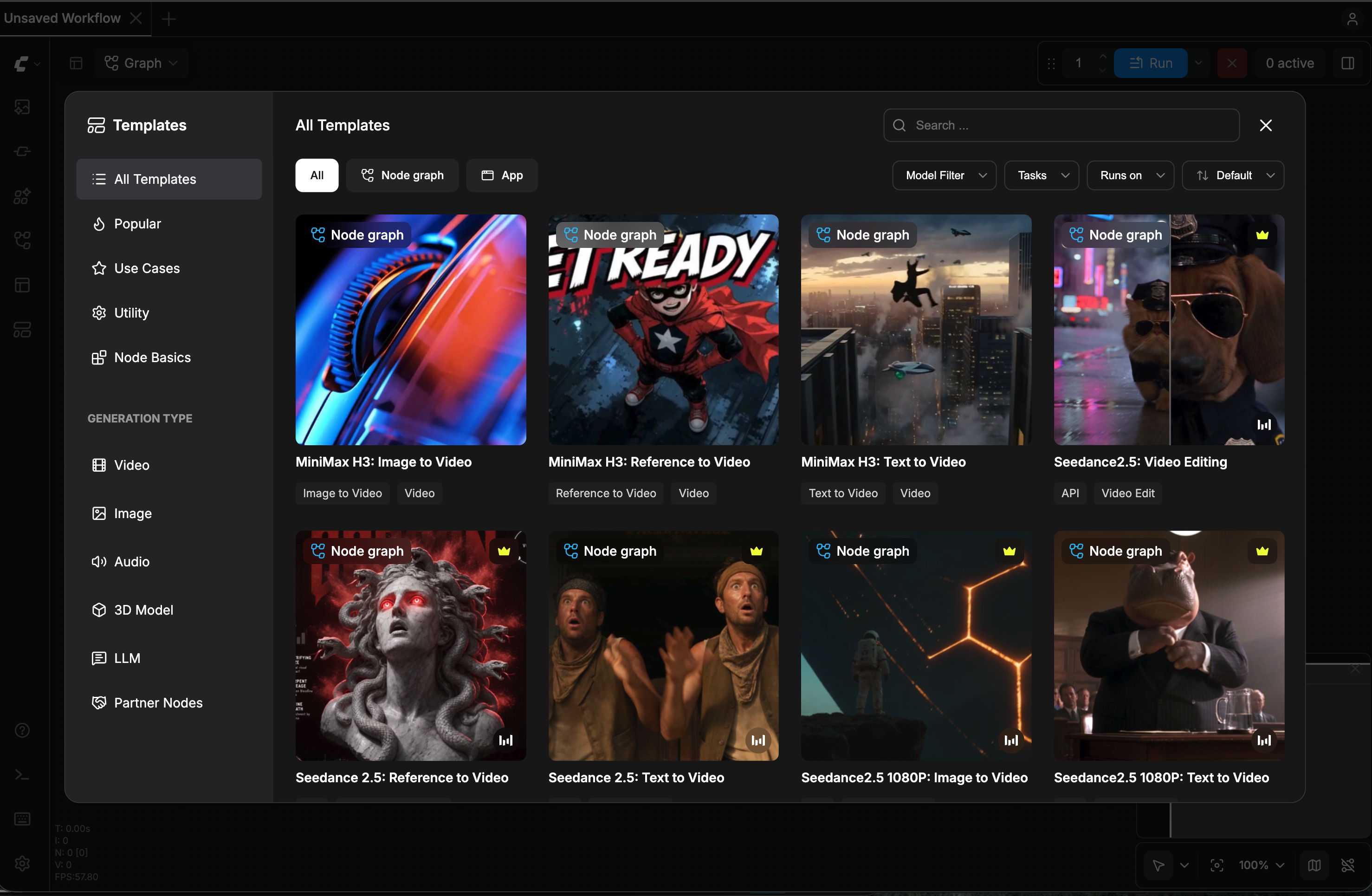The image size is (1372, 896).
Task: Click in the template Search field
Action: 1061,125
